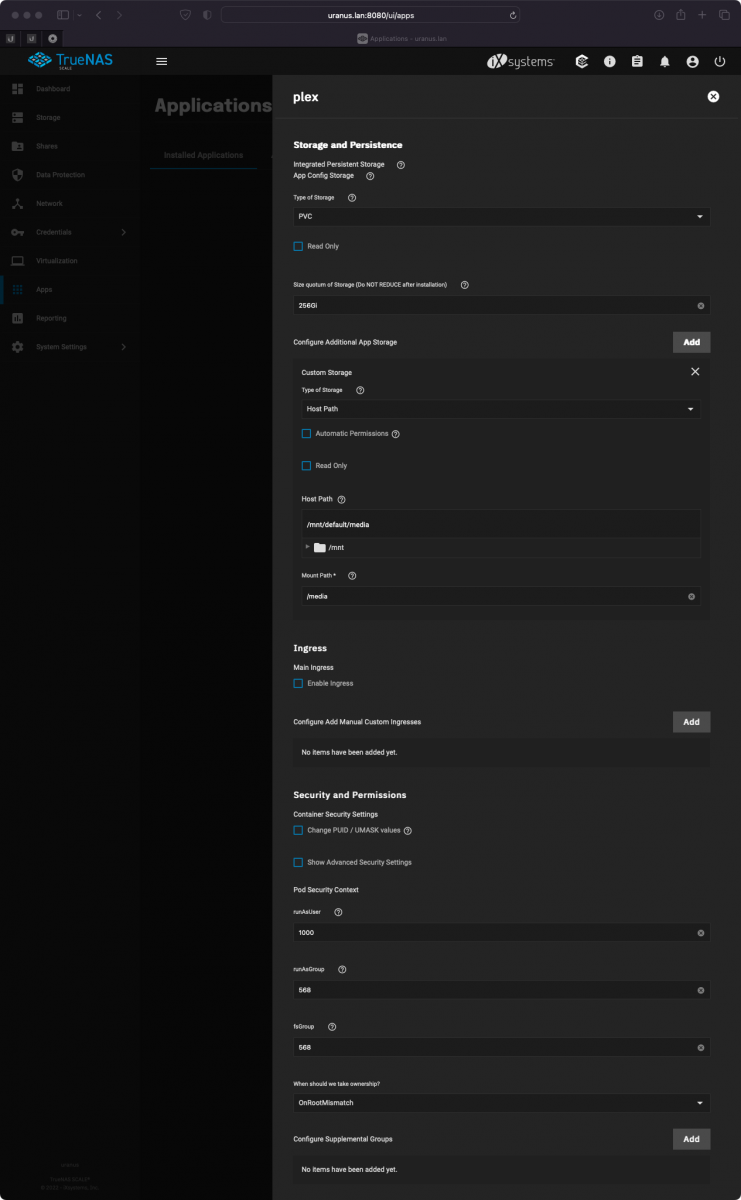This screenshot has width=741, height=1200.
Task: Clear the 256Gi size quotum field
Action: click(701, 305)
